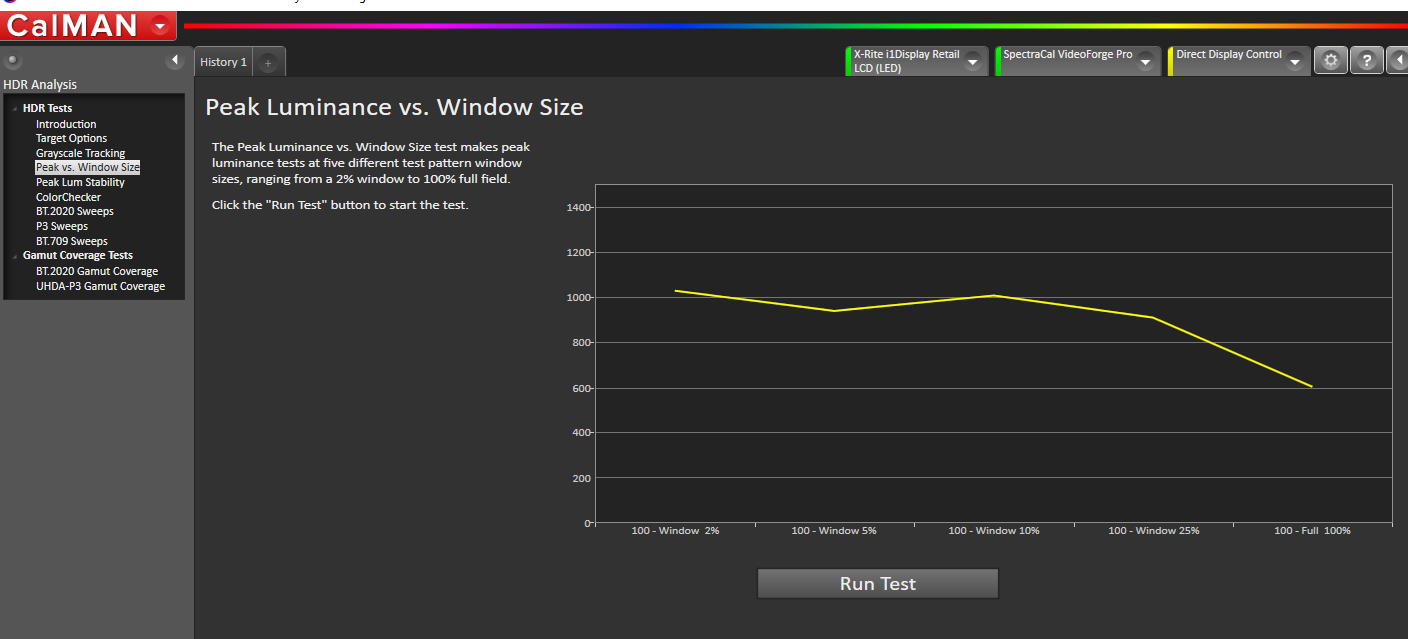The height and width of the screenshot is (639, 1408).
Task: Open the X-Rite i1Display meter dropdown
Action: [x=972, y=60]
